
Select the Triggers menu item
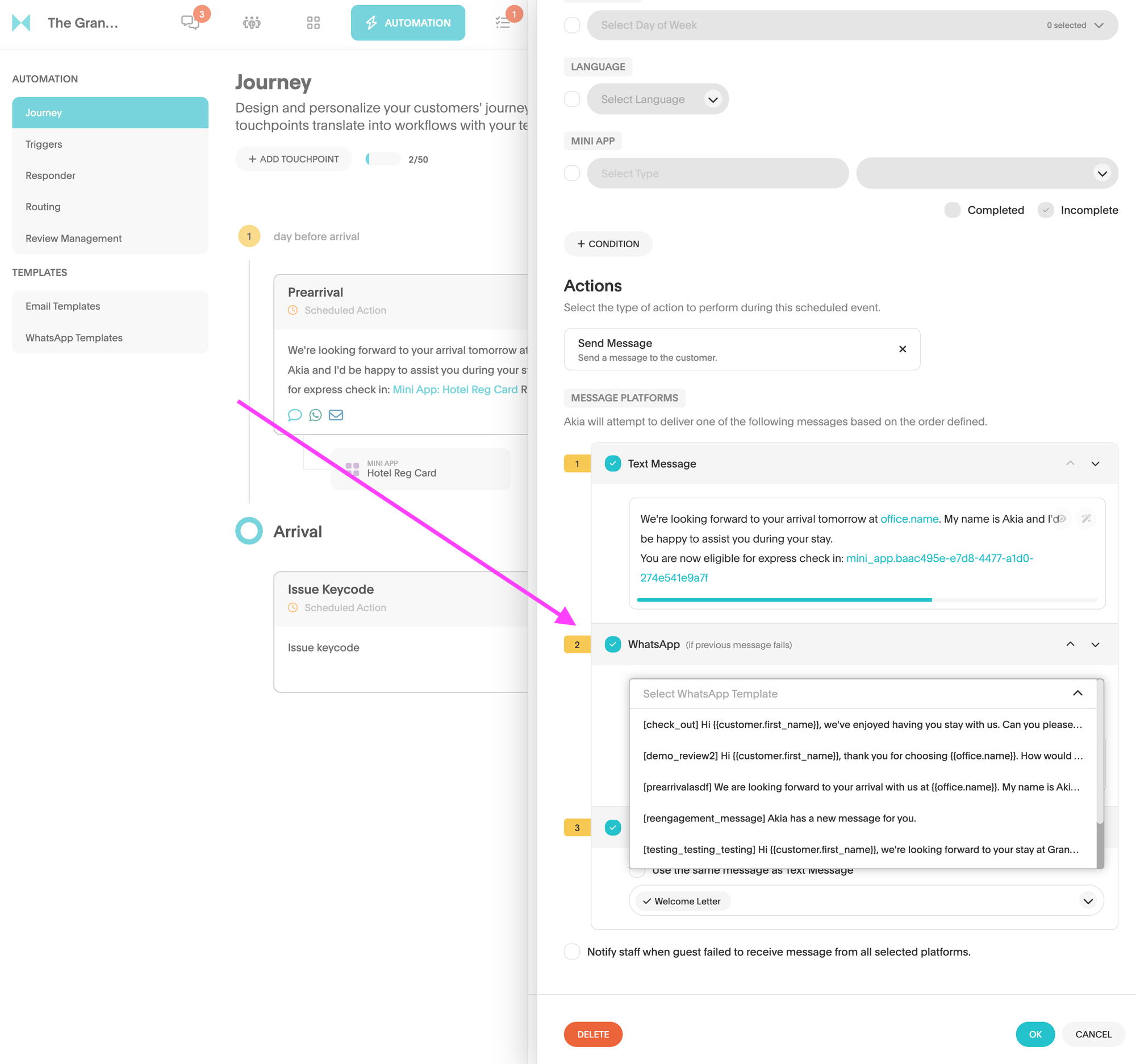[x=44, y=144]
